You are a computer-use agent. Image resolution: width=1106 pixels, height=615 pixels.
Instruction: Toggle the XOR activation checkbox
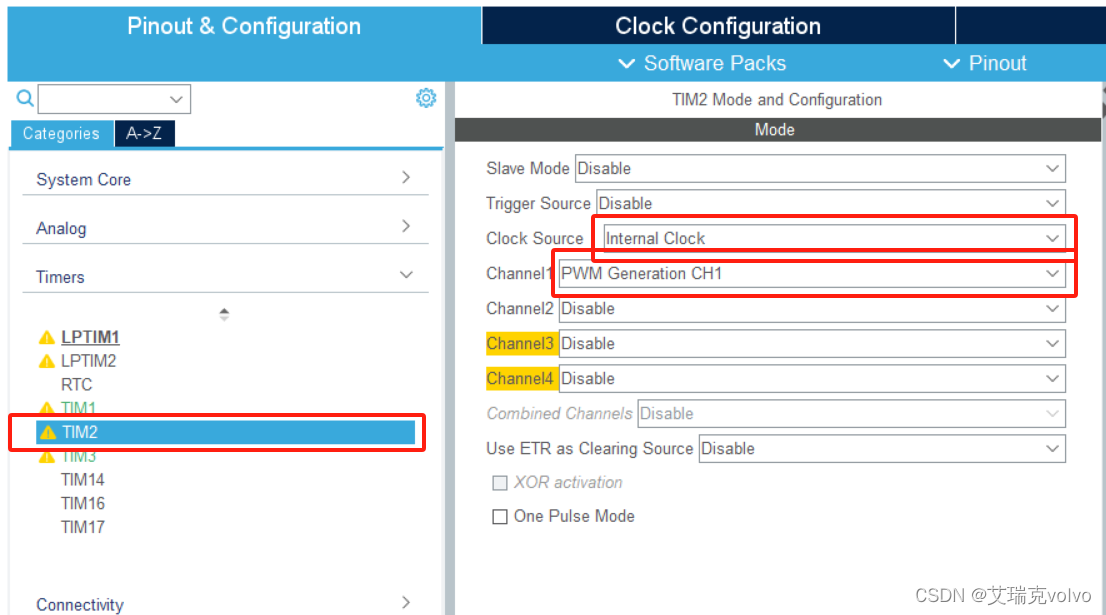click(x=499, y=483)
